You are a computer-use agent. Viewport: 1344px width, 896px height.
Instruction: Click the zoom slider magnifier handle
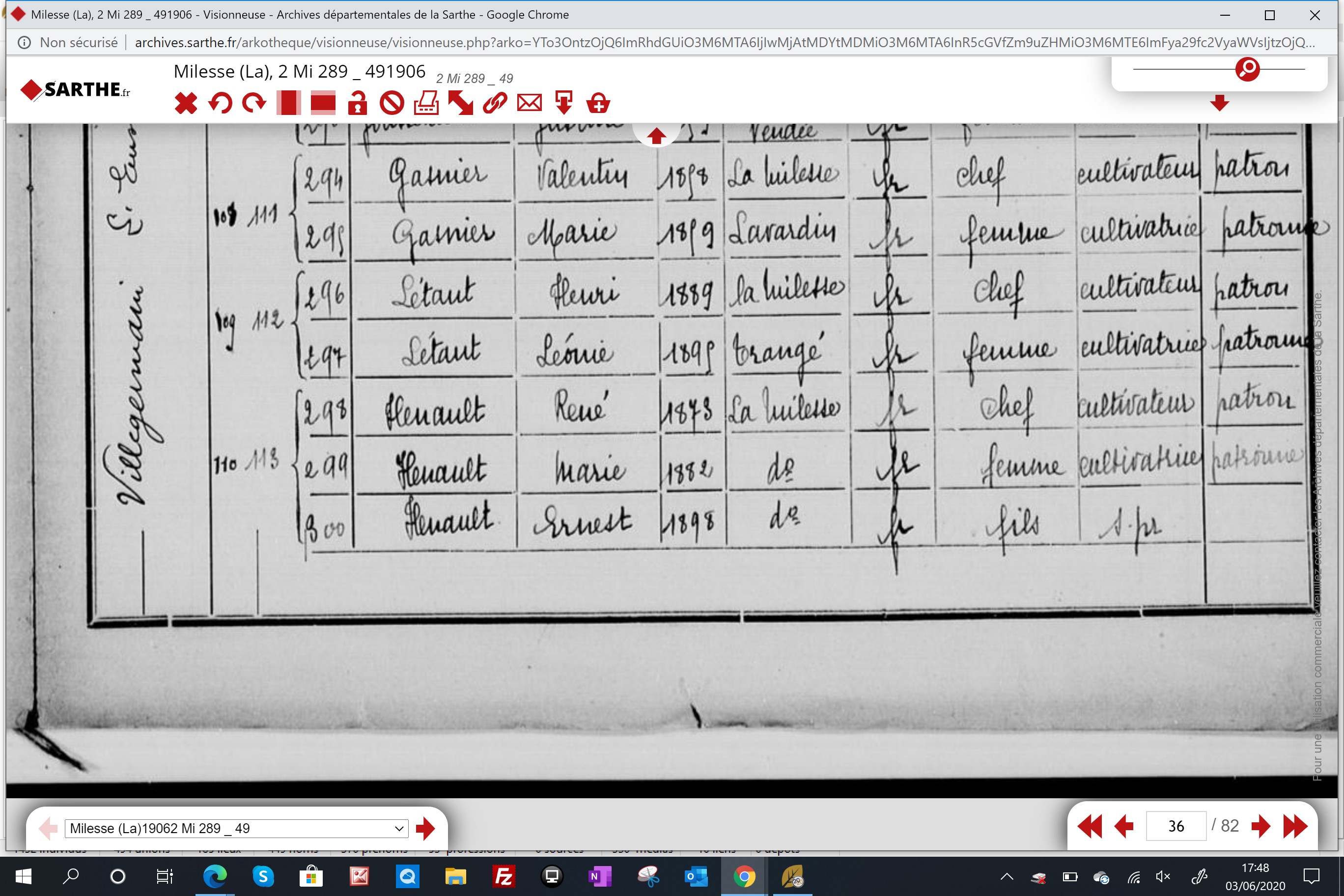click(x=1247, y=69)
